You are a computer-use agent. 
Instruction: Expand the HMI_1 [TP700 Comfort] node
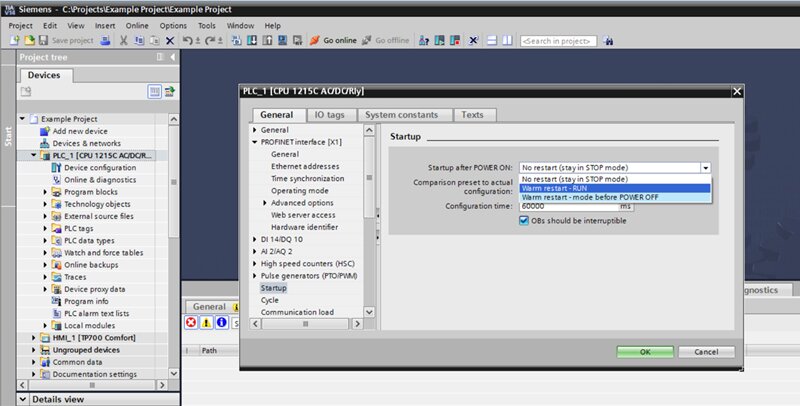tap(34, 338)
